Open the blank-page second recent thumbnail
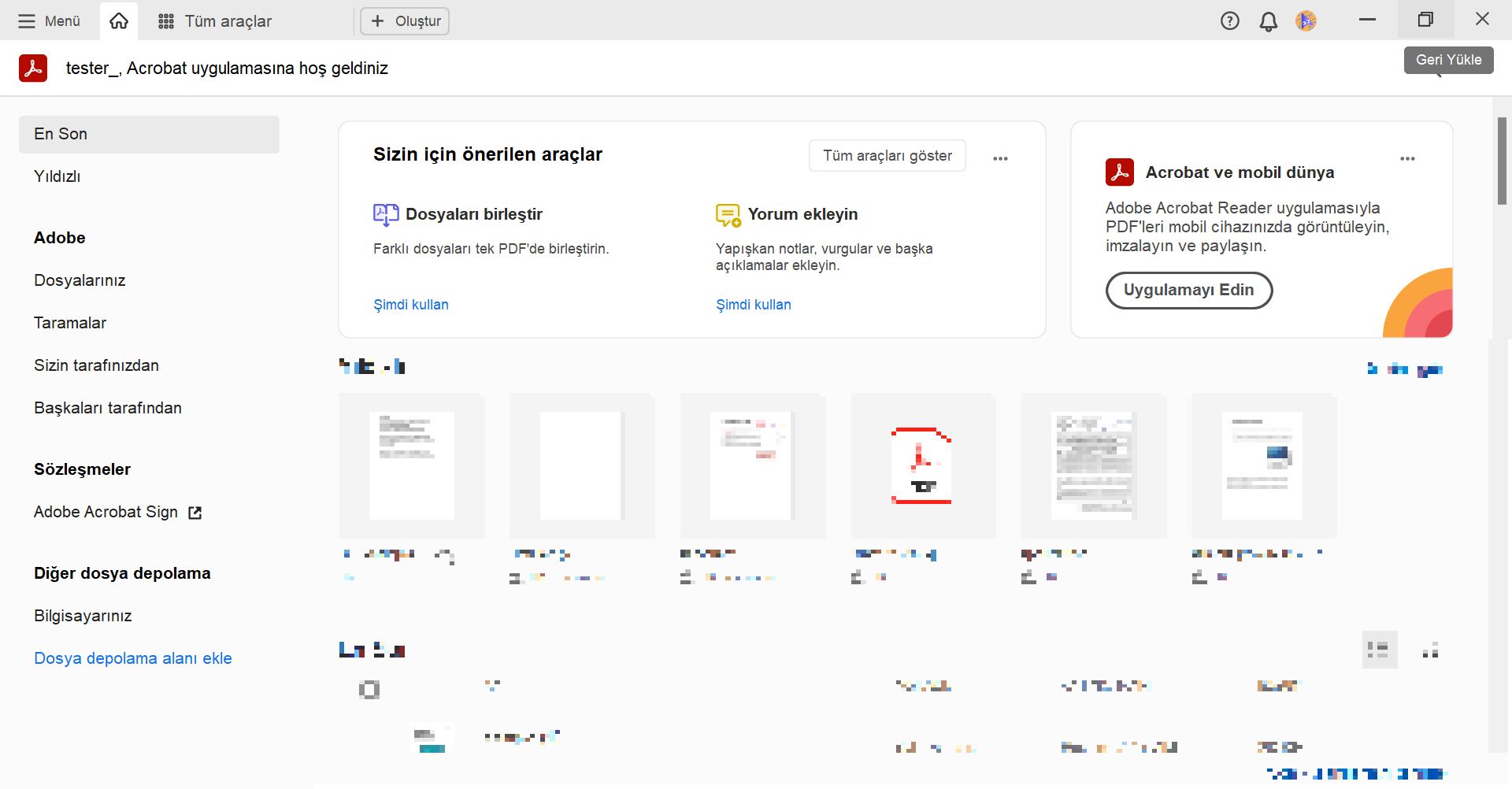 [x=582, y=465]
